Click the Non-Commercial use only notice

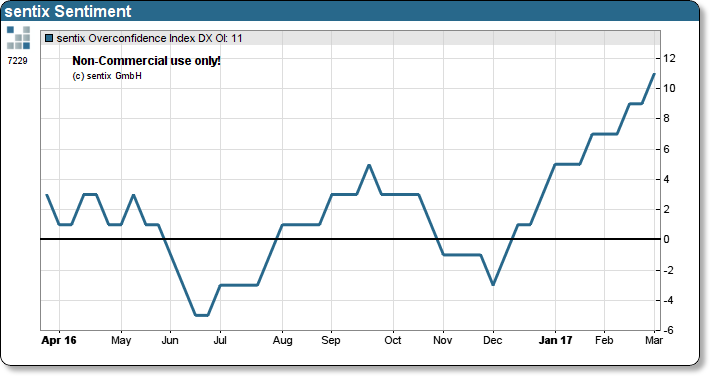[x=146, y=61]
